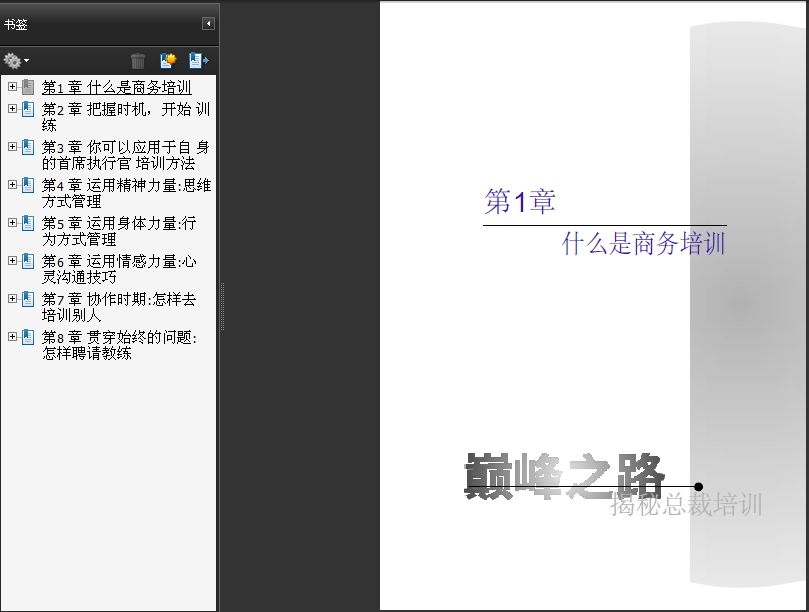The height and width of the screenshot is (612, 809).
Task: Expand the 第8章 贯穿始终的问题 bookmark
Action: click(12, 336)
